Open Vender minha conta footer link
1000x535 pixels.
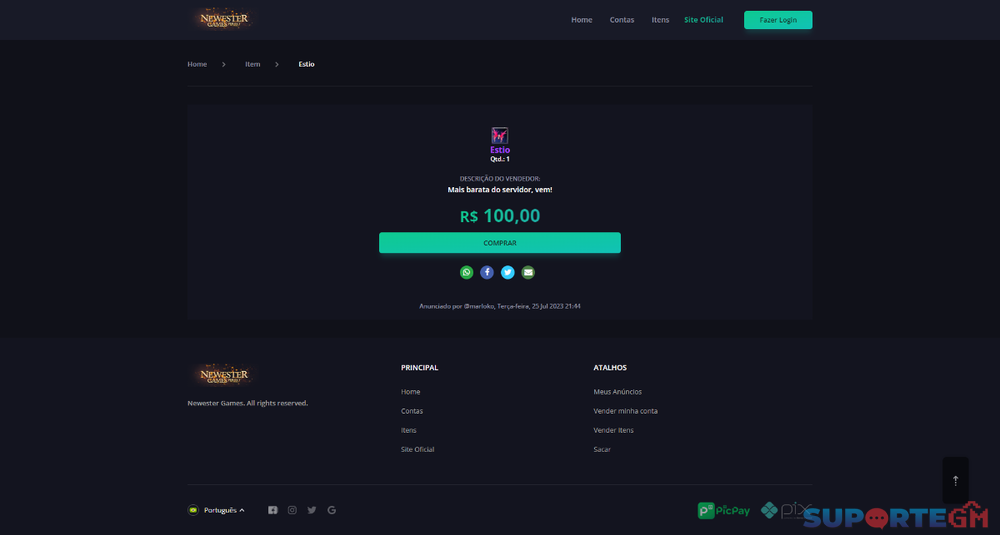click(x=625, y=411)
